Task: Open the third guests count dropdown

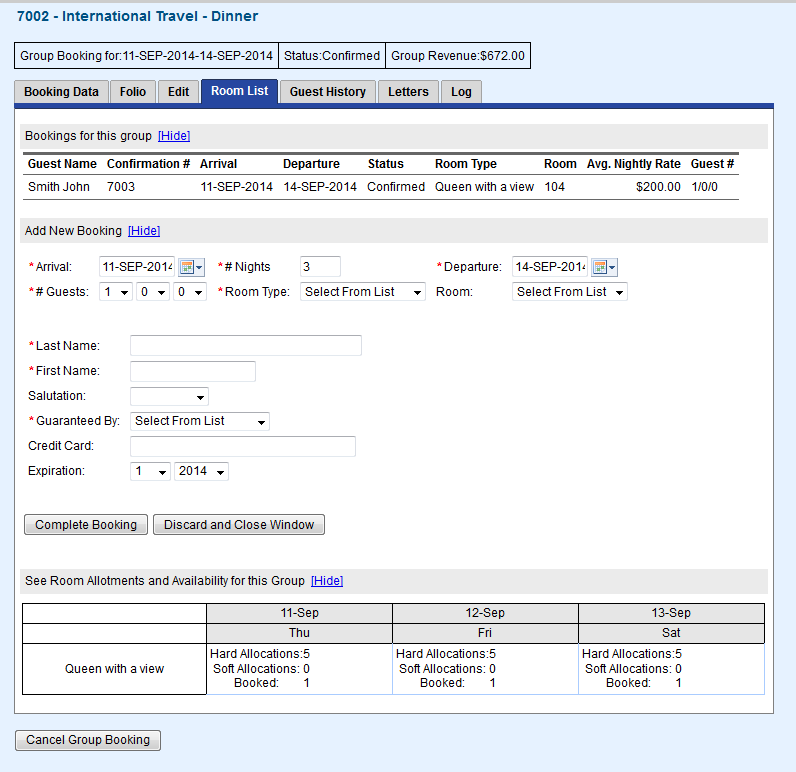Action: coord(190,292)
